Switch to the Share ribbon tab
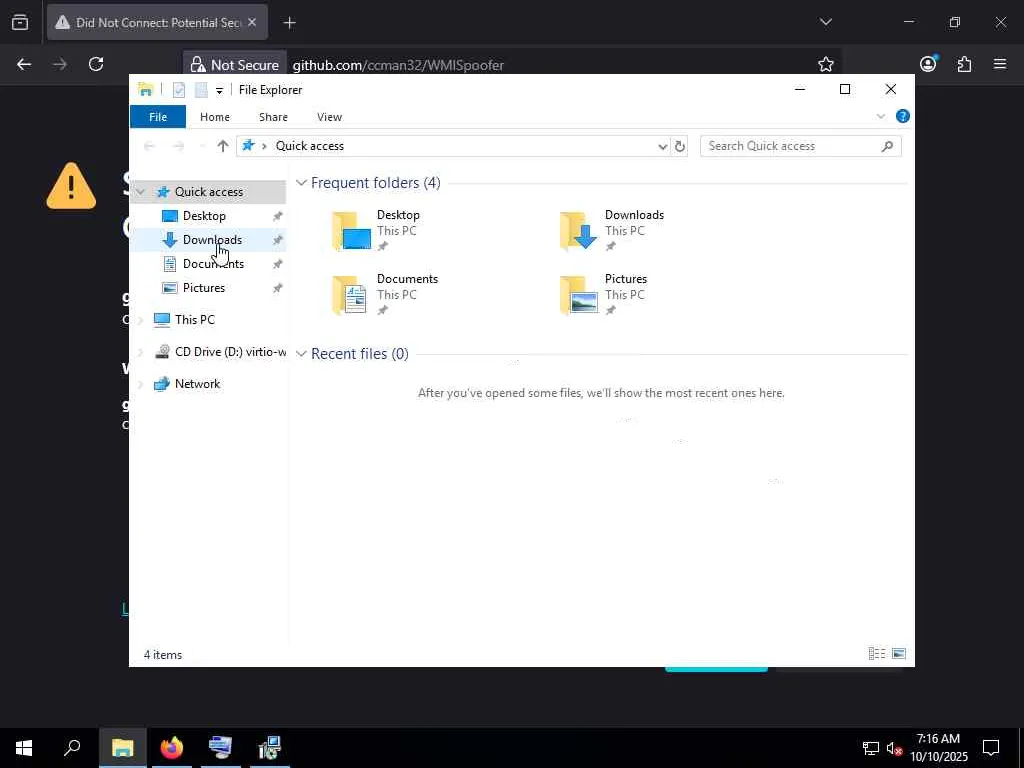 coord(273,117)
